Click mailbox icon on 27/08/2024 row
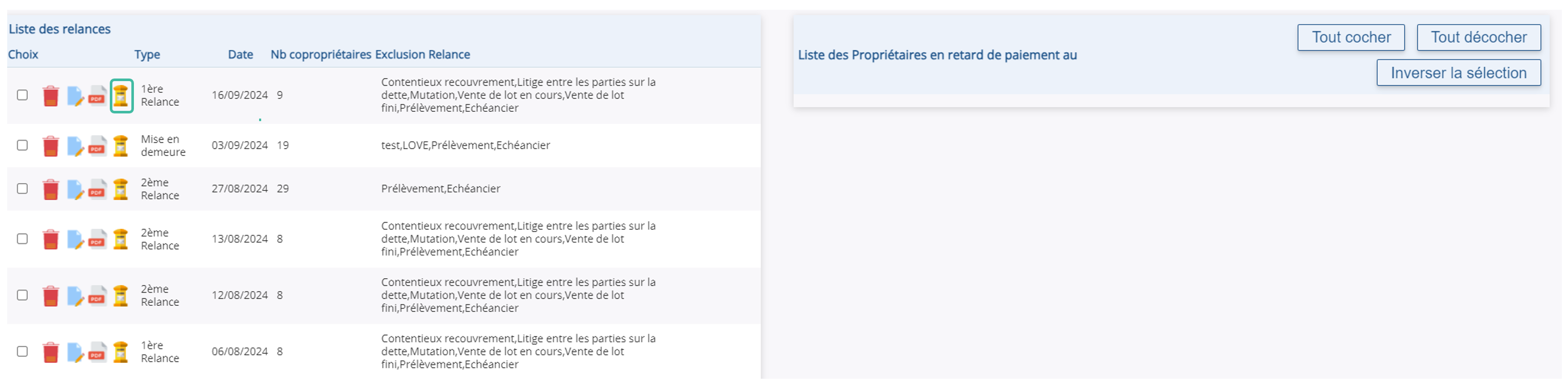 click(x=121, y=189)
